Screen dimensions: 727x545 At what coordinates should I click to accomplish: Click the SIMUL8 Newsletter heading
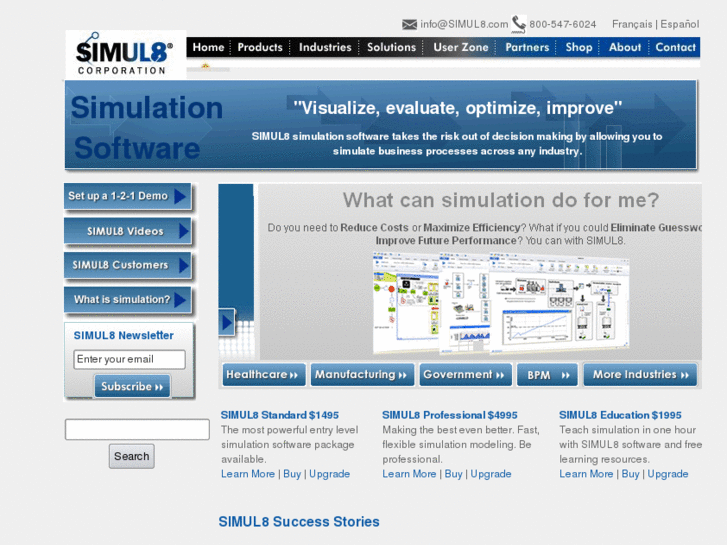[x=124, y=335]
